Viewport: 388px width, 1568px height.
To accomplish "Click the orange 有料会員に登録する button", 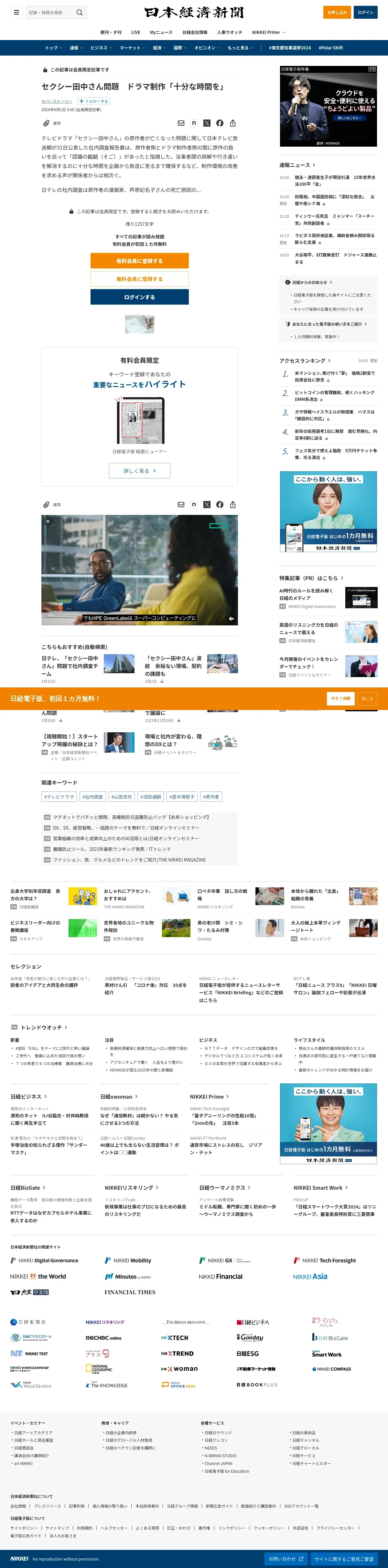I will [139, 260].
